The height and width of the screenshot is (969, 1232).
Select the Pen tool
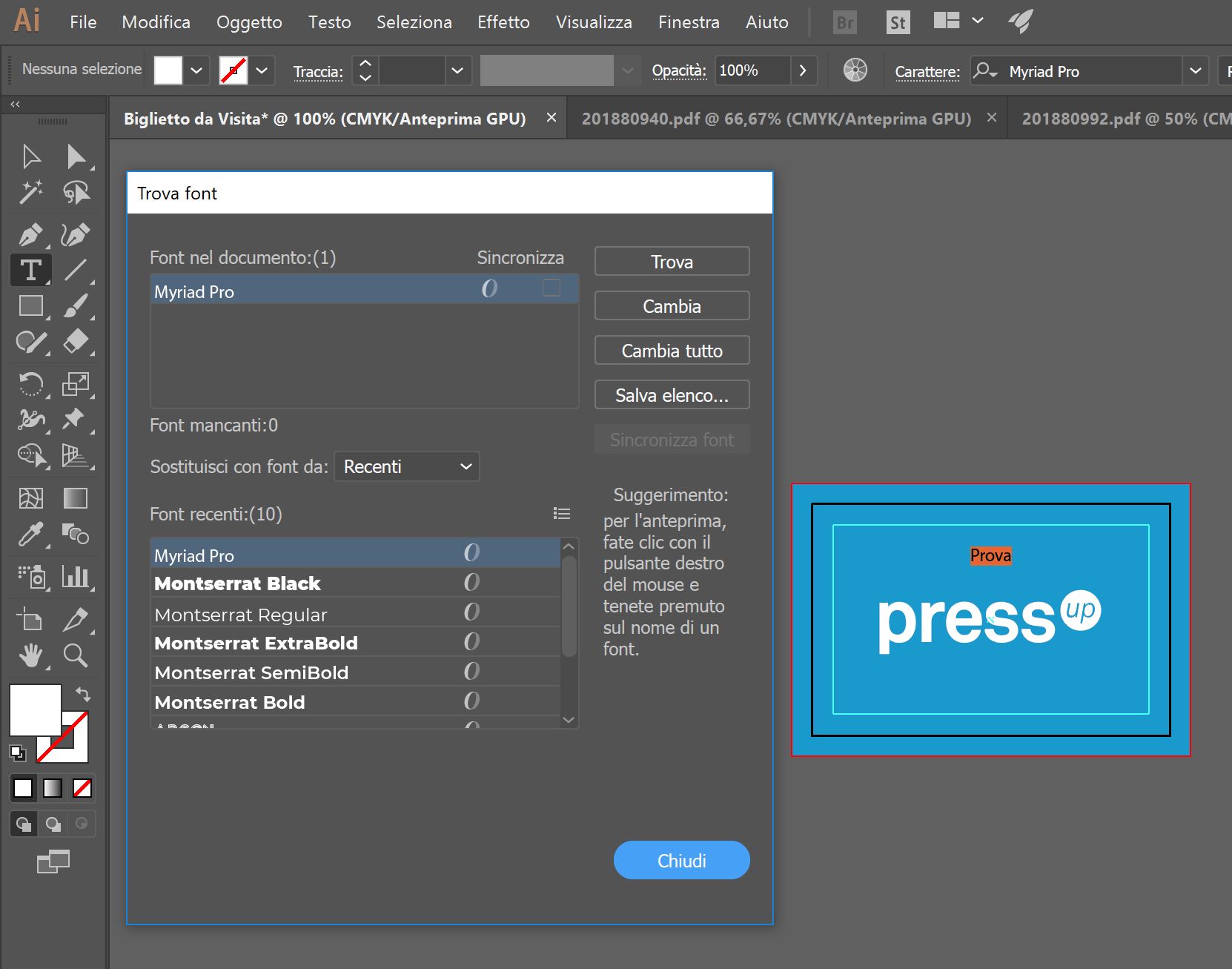30,235
